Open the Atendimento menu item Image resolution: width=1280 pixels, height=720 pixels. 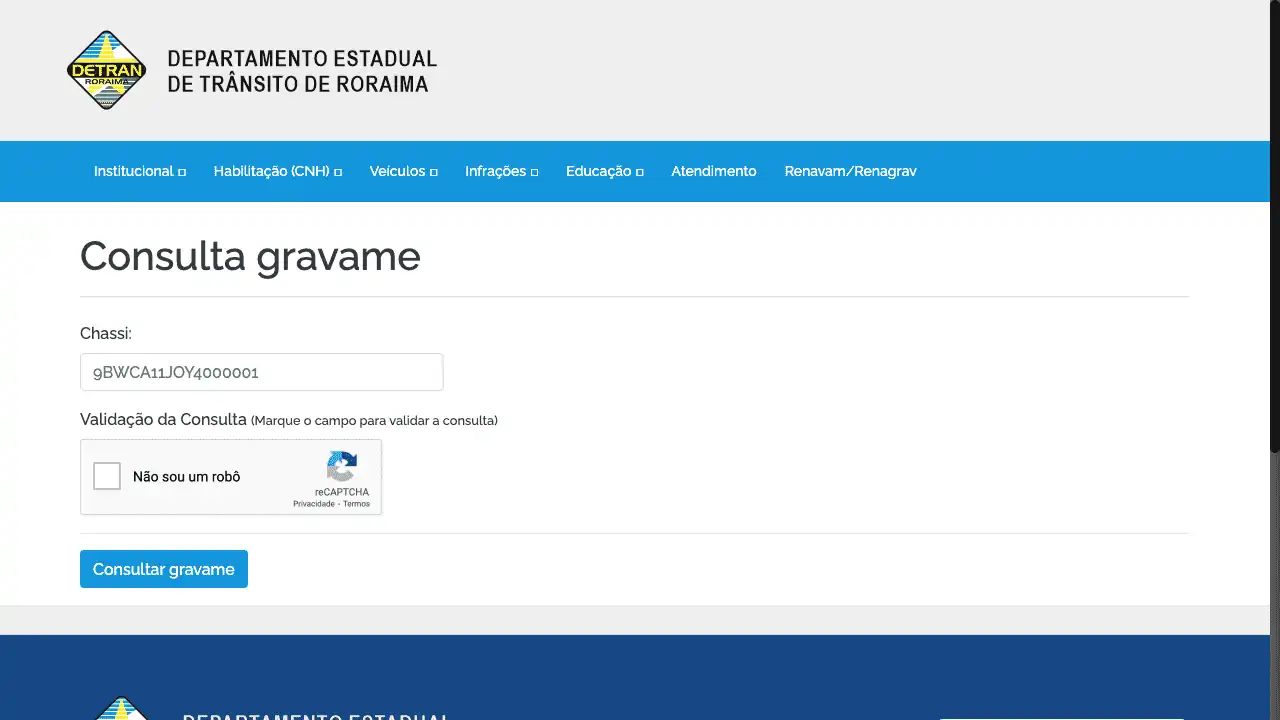(x=713, y=171)
